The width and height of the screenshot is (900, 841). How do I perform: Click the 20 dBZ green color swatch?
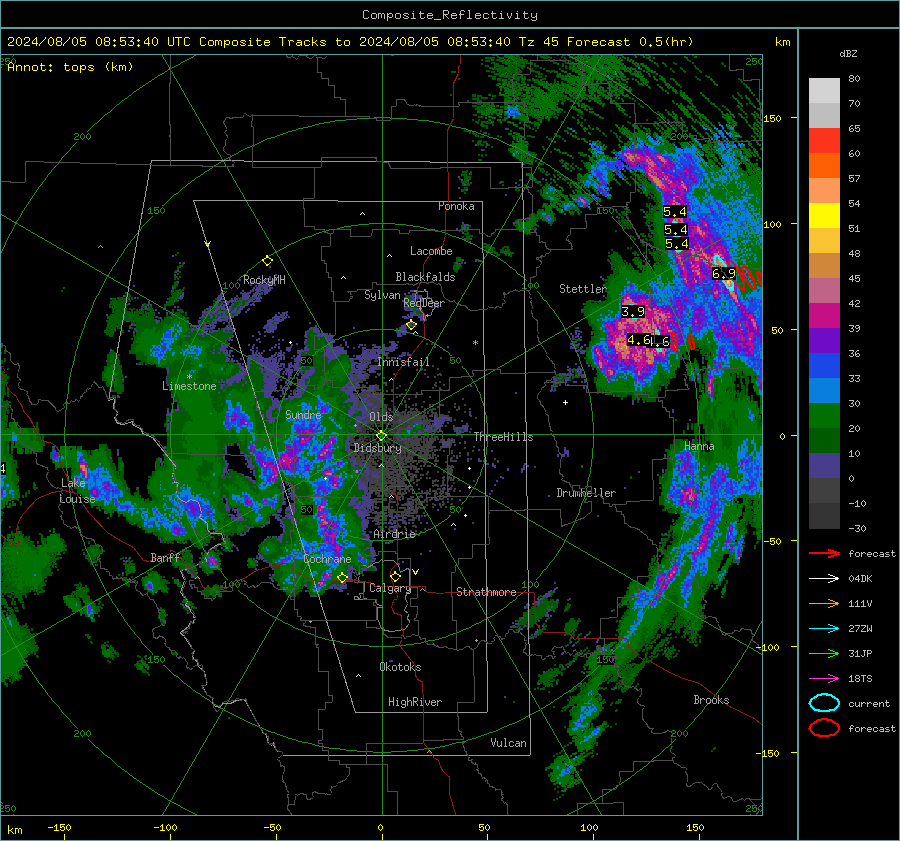click(824, 440)
